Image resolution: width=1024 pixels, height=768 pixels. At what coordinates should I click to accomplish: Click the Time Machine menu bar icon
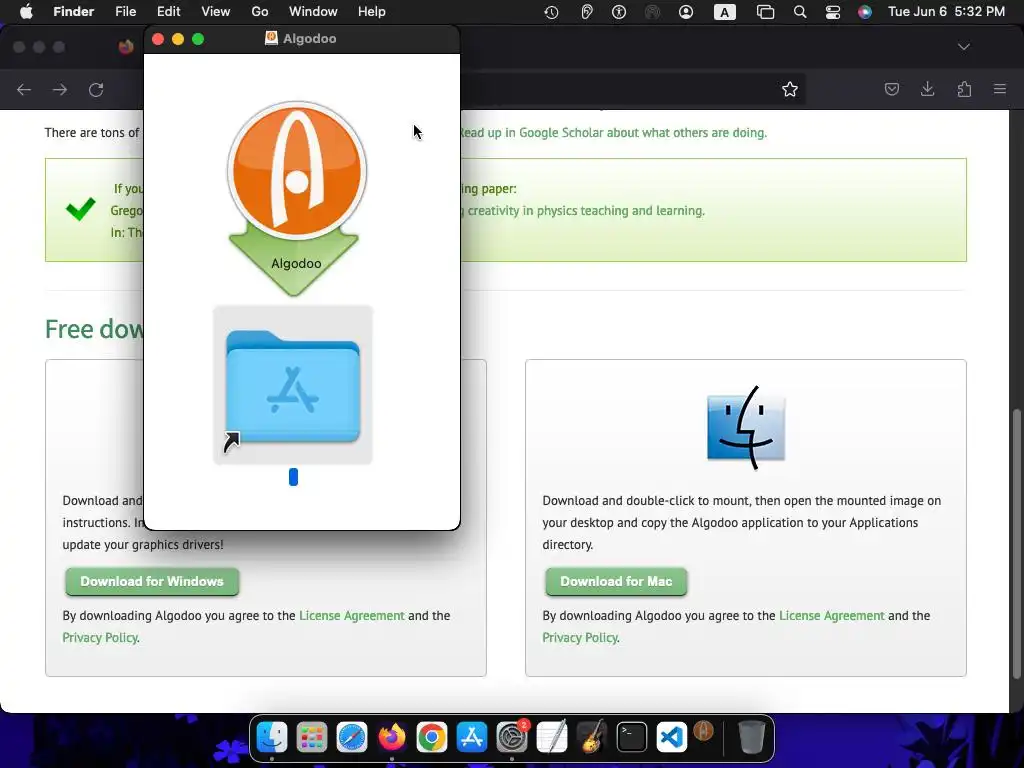coord(551,12)
